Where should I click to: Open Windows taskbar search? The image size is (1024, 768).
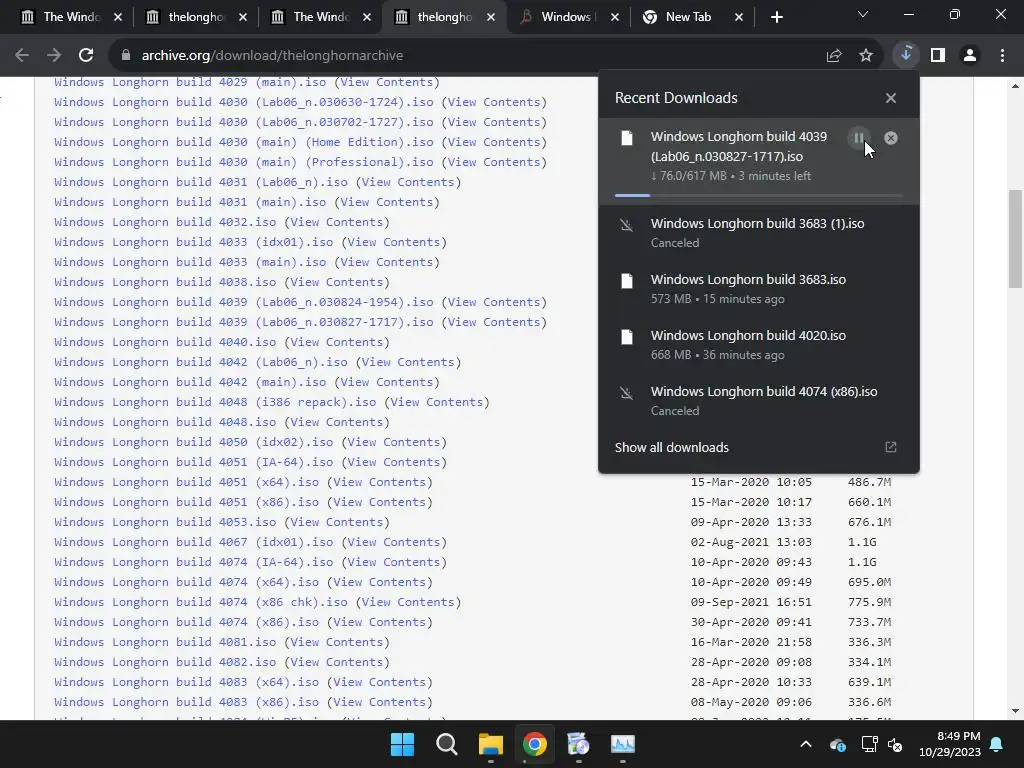447,744
